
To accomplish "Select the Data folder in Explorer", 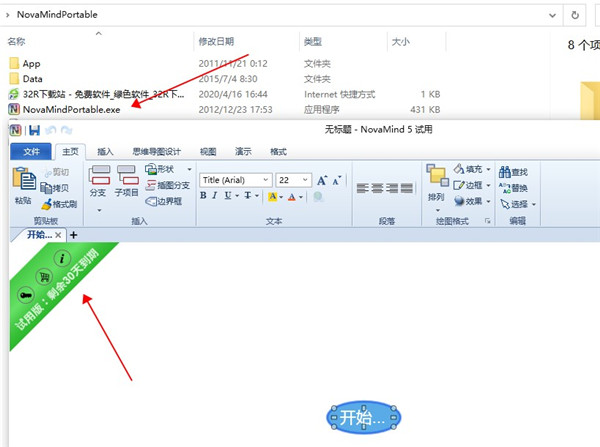I will 25,79.
